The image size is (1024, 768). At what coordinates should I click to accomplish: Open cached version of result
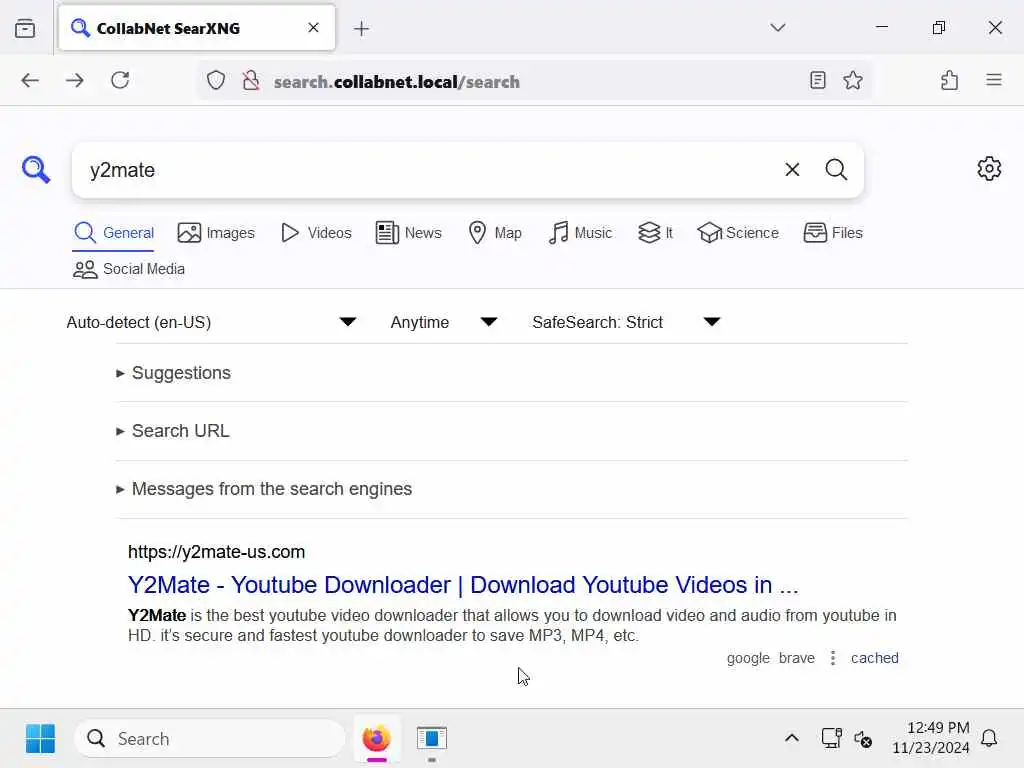(x=874, y=658)
